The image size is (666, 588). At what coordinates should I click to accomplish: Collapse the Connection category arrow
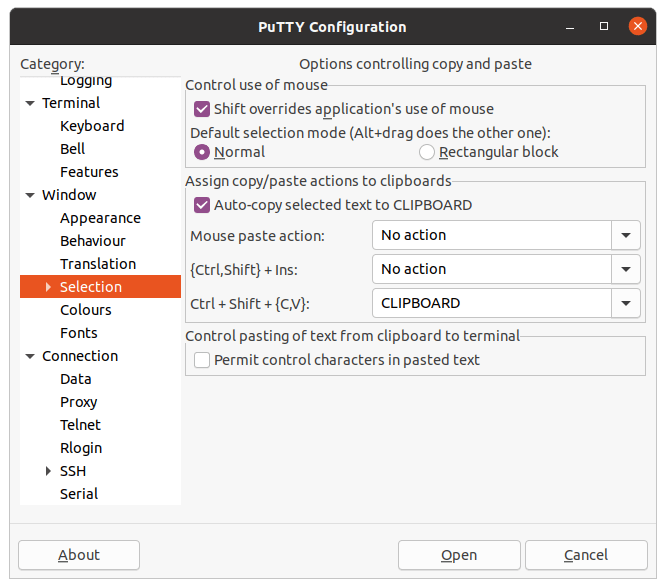[x=30, y=356]
